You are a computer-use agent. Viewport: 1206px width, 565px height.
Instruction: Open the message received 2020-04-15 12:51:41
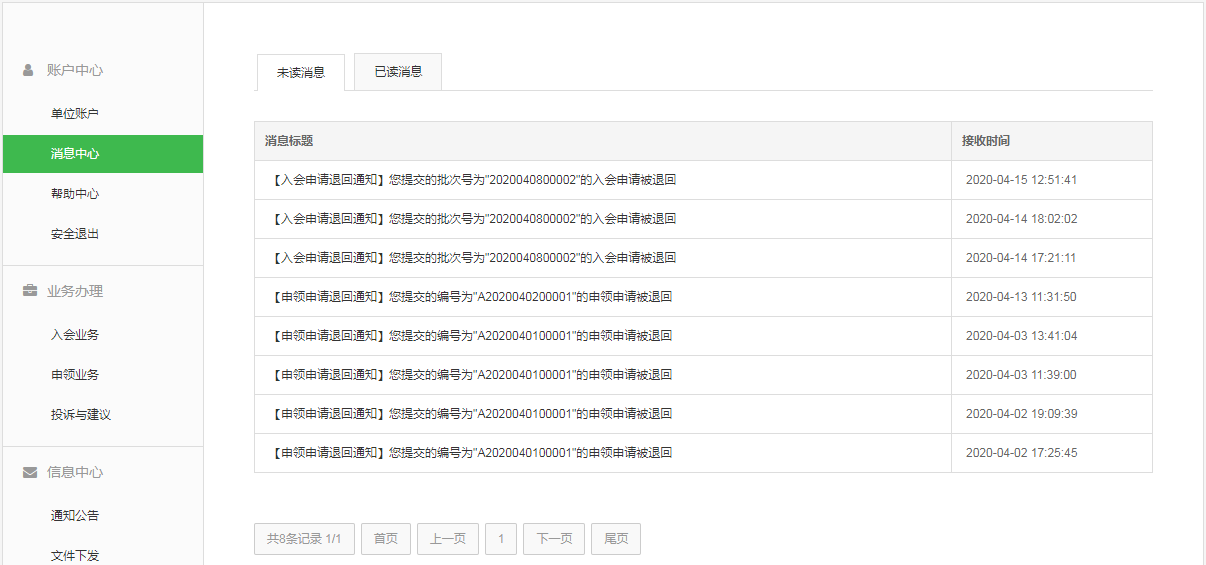475,180
